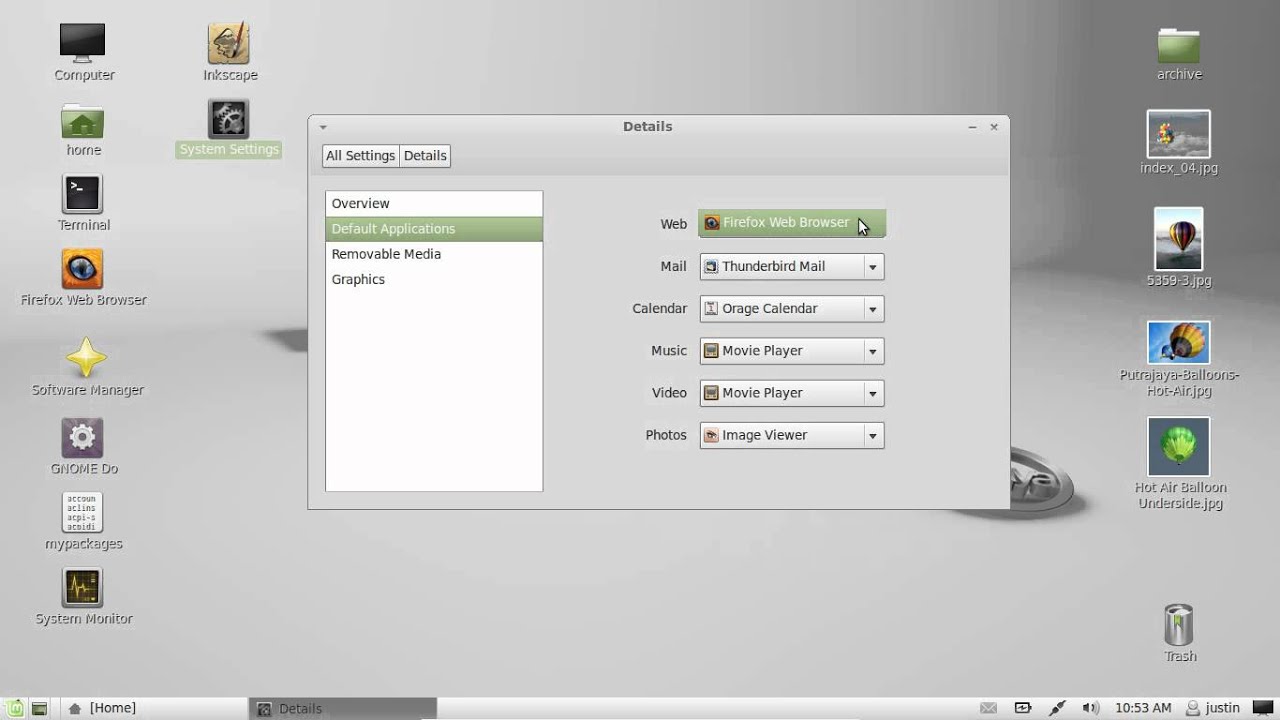The image size is (1280, 720).
Task: Select Hot Air Balloon Underside.jpg thumbnail
Action: coord(1179,447)
